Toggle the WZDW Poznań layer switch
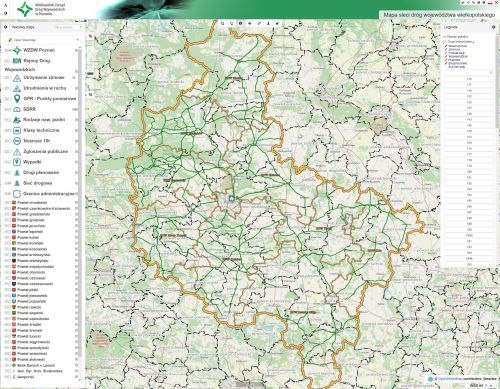The width and height of the screenshot is (500, 389). (x=7, y=50)
